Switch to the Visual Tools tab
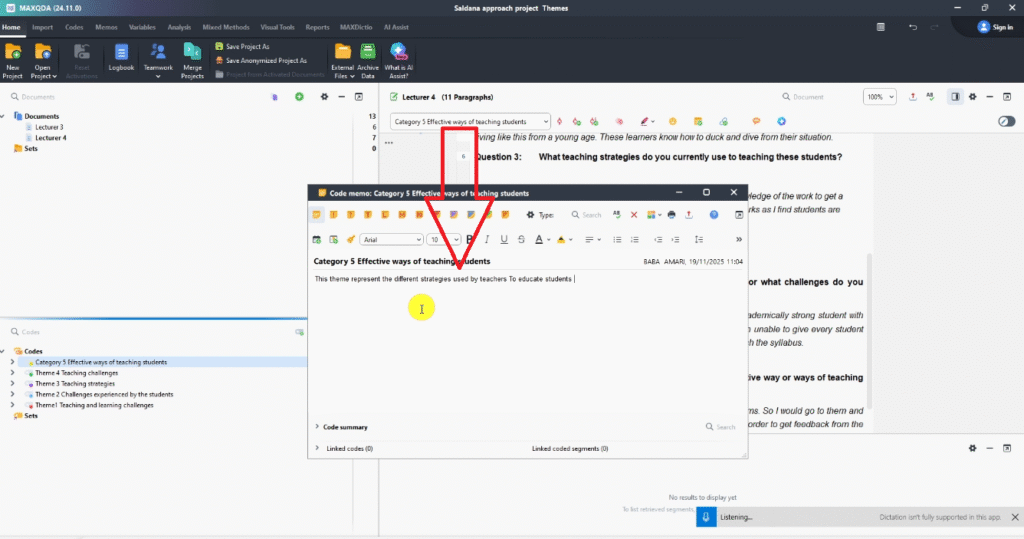The height and width of the screenshot is (539, 1024). 276,27
